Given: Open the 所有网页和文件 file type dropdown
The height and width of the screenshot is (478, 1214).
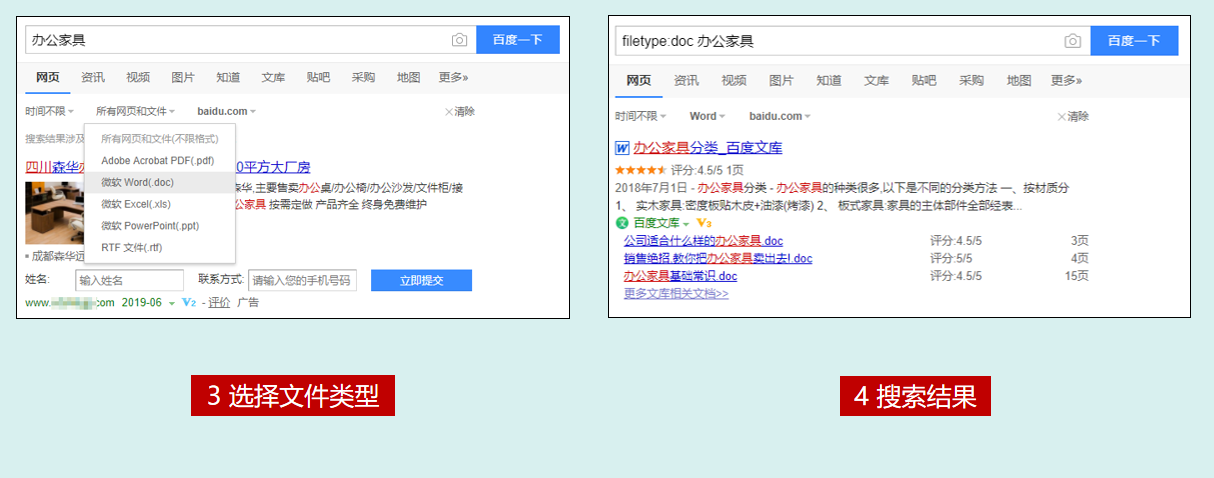Looking at the screenshot, I should (135, 112).
